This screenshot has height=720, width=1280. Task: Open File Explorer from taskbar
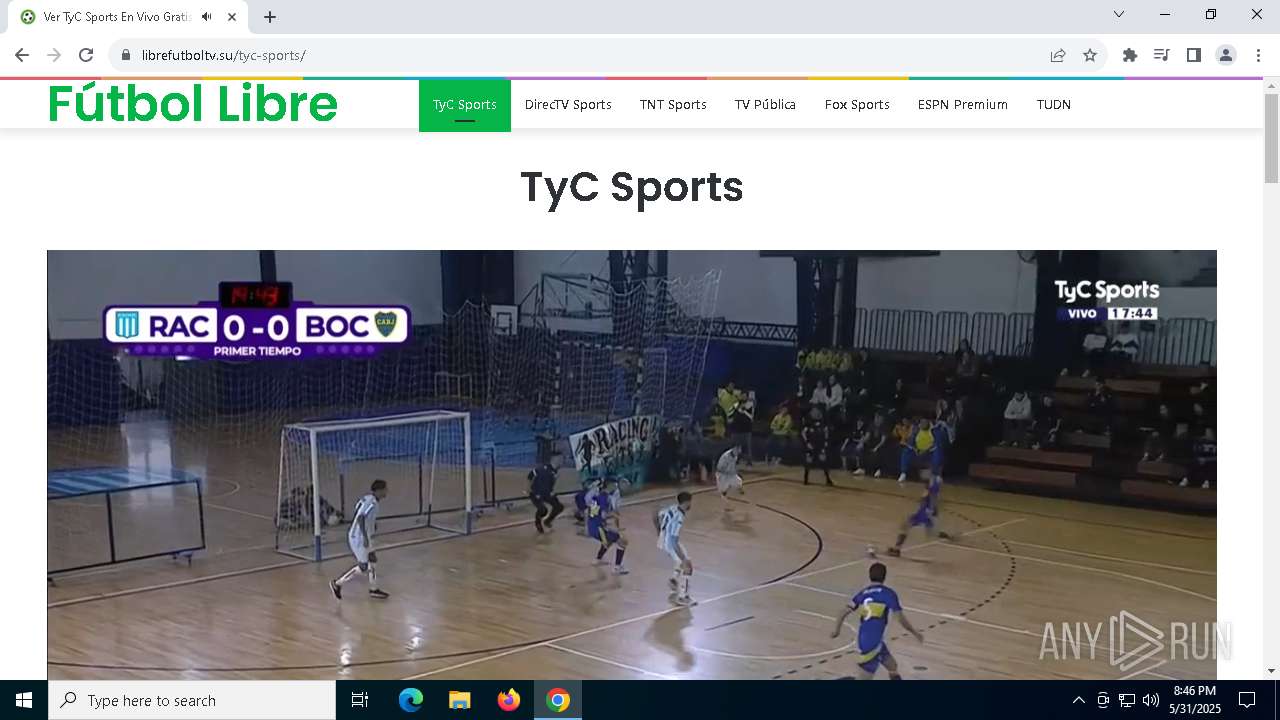coord(460,700)
